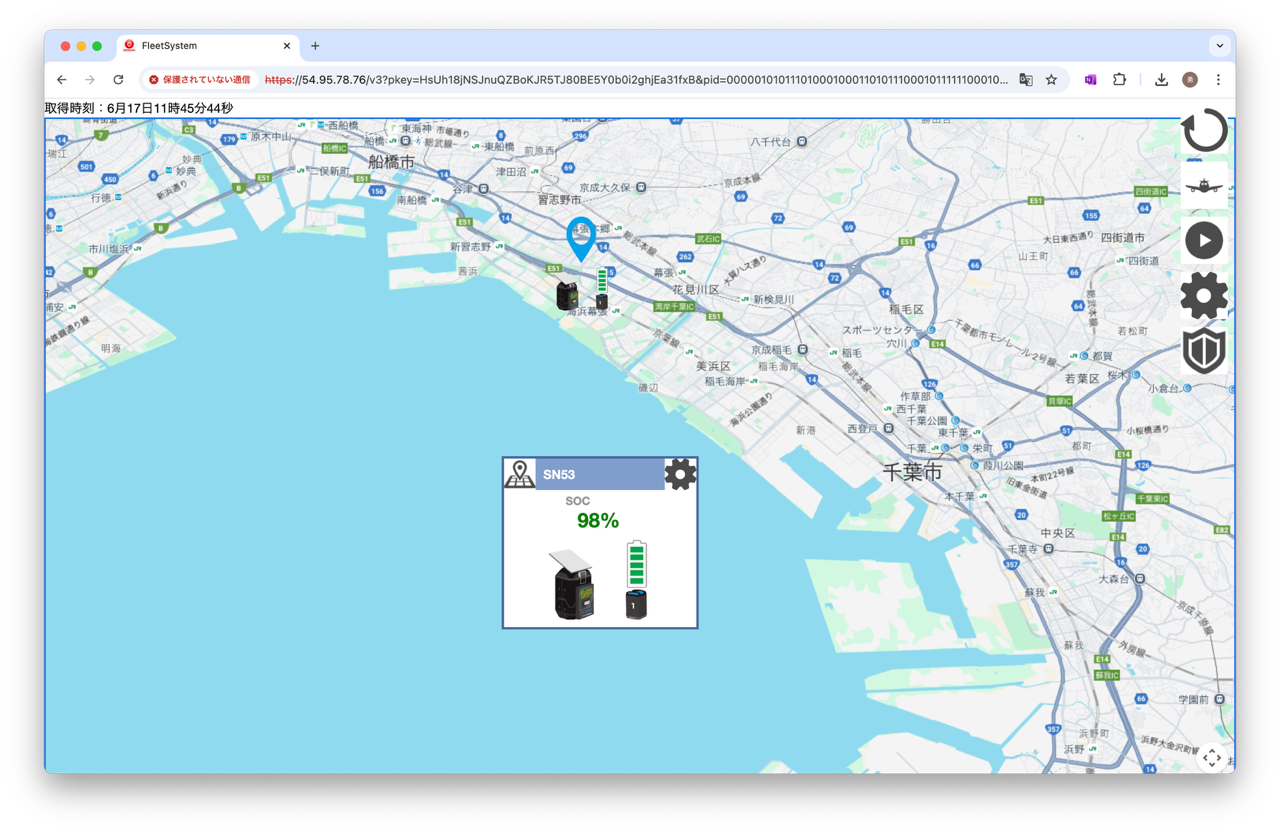
Task: Open the Chrome three-dot menu
Action: (1218, 80)
